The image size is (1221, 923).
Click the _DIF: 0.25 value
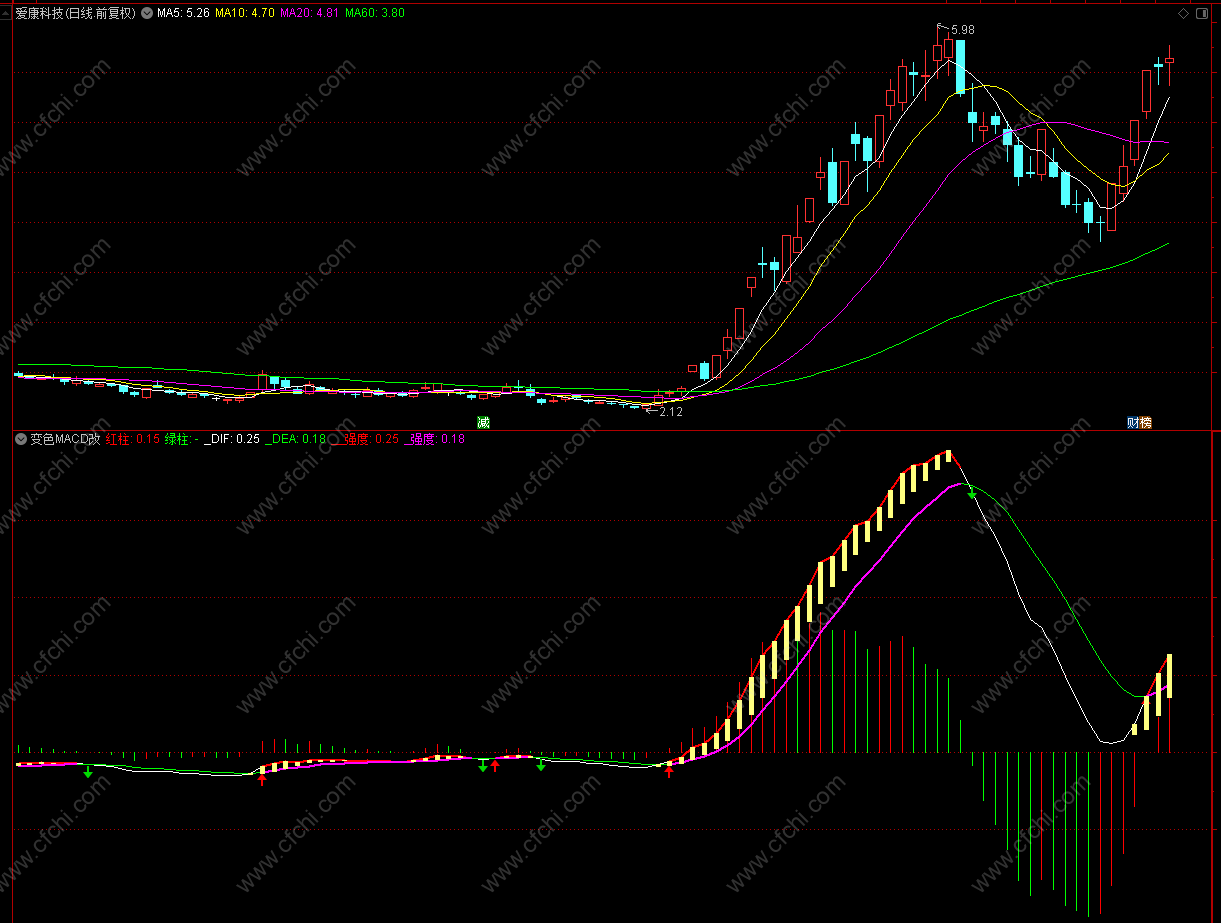(232, 439)
